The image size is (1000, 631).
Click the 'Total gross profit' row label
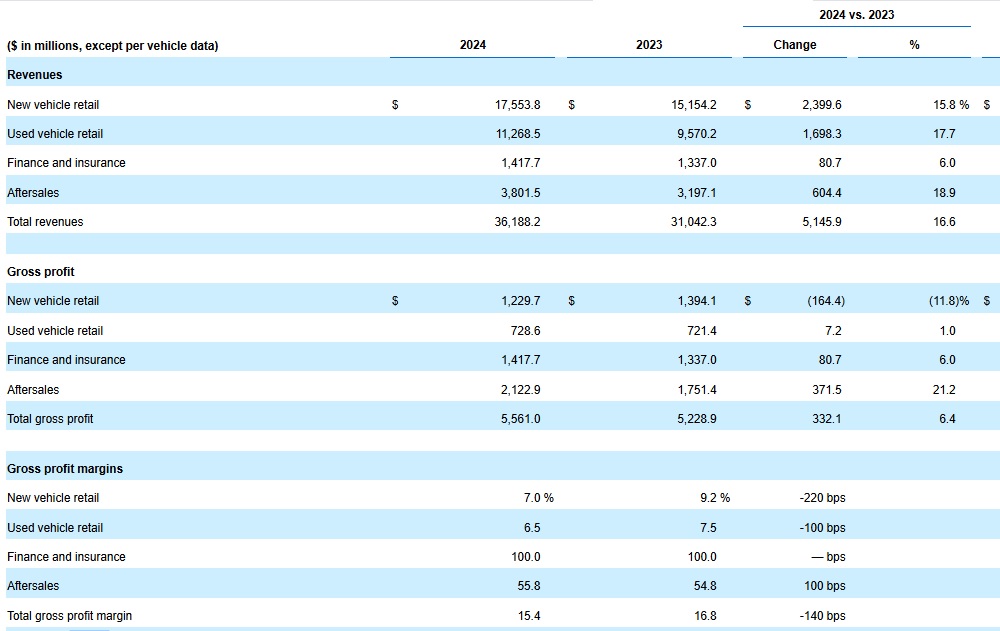50,419
